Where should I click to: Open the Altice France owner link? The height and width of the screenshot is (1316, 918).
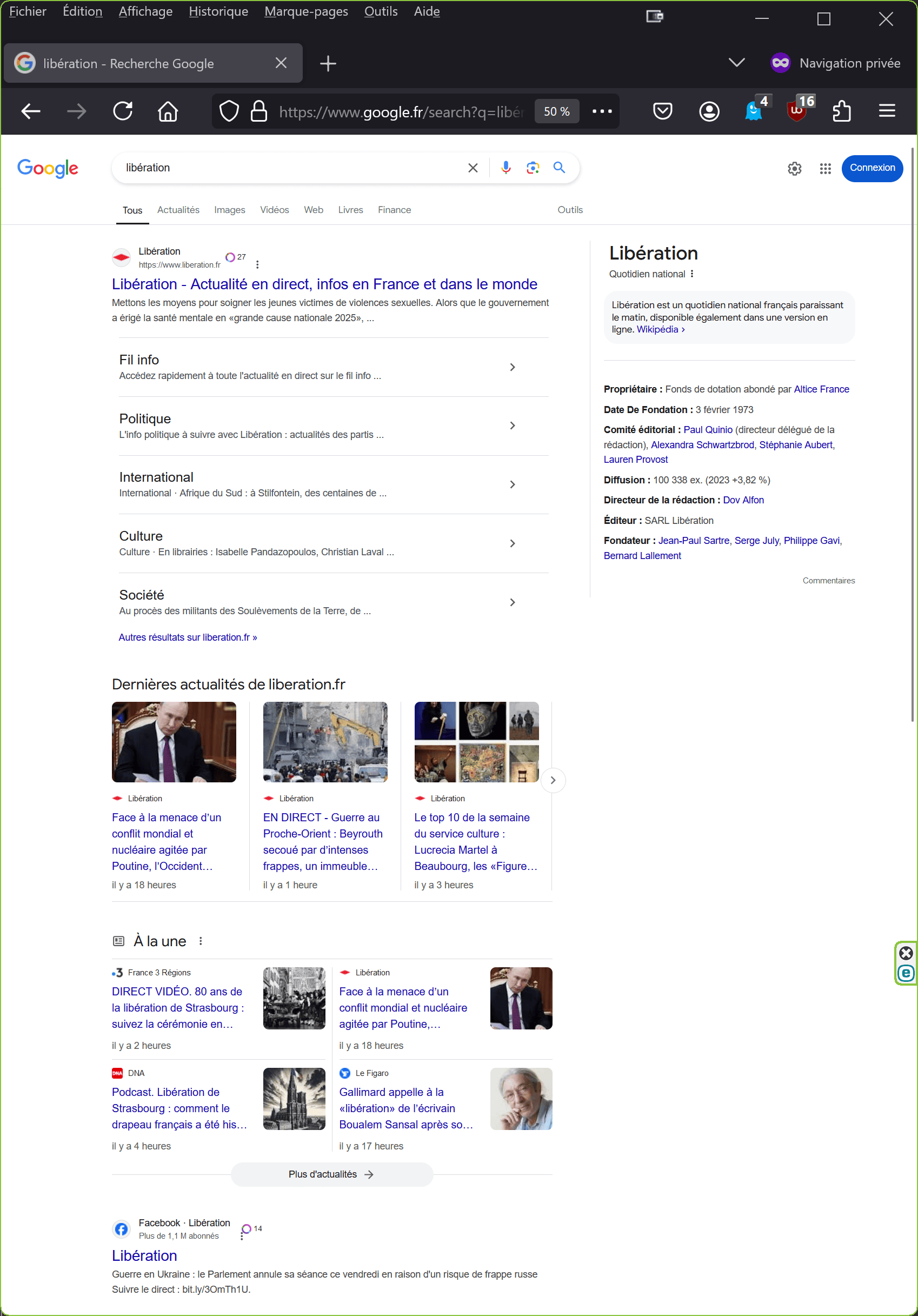coord(821,389)
